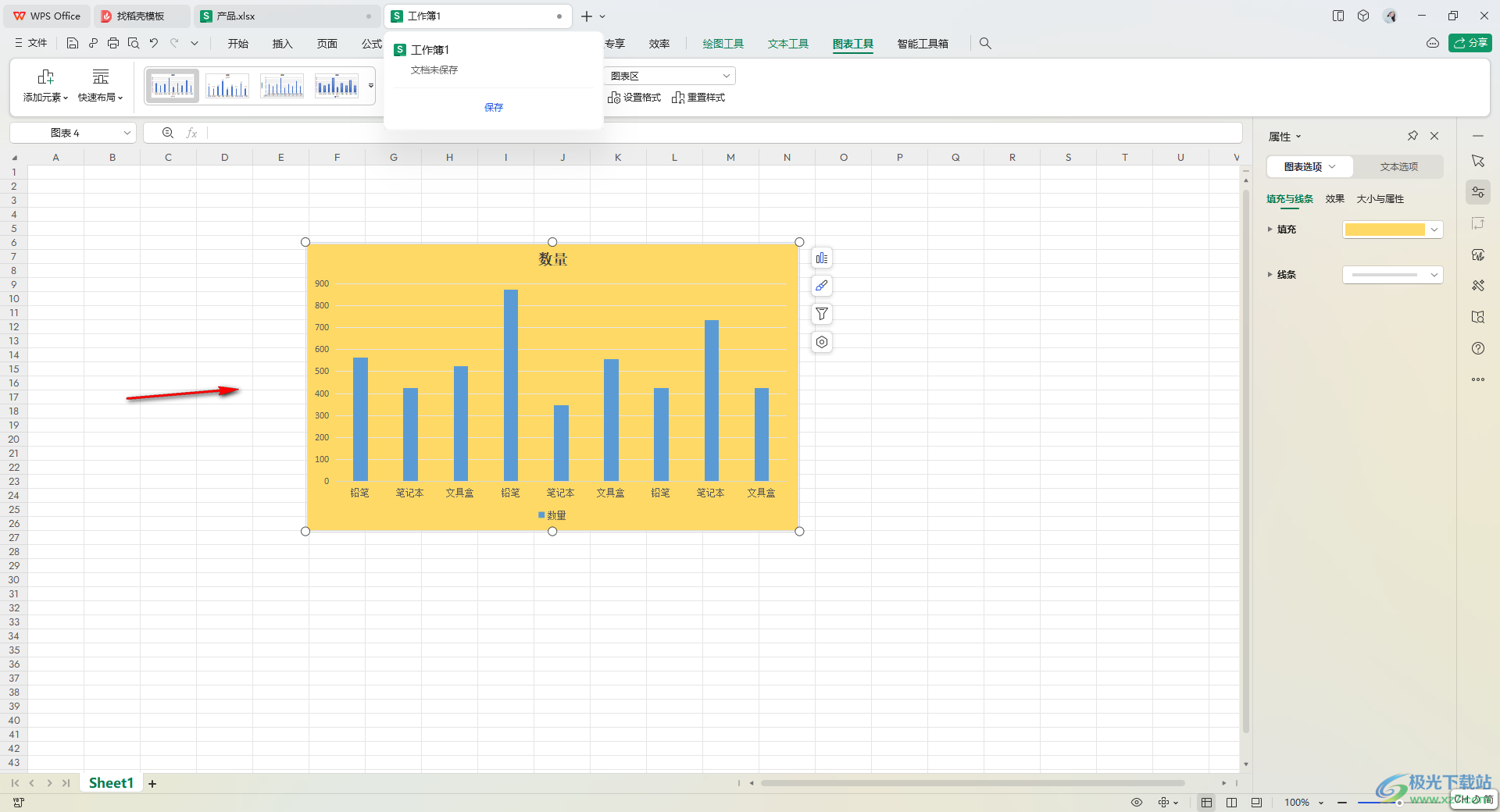1500x812 pixels.
Task: Open the line style dropdown in Properties
Action: coord(1434,275)
